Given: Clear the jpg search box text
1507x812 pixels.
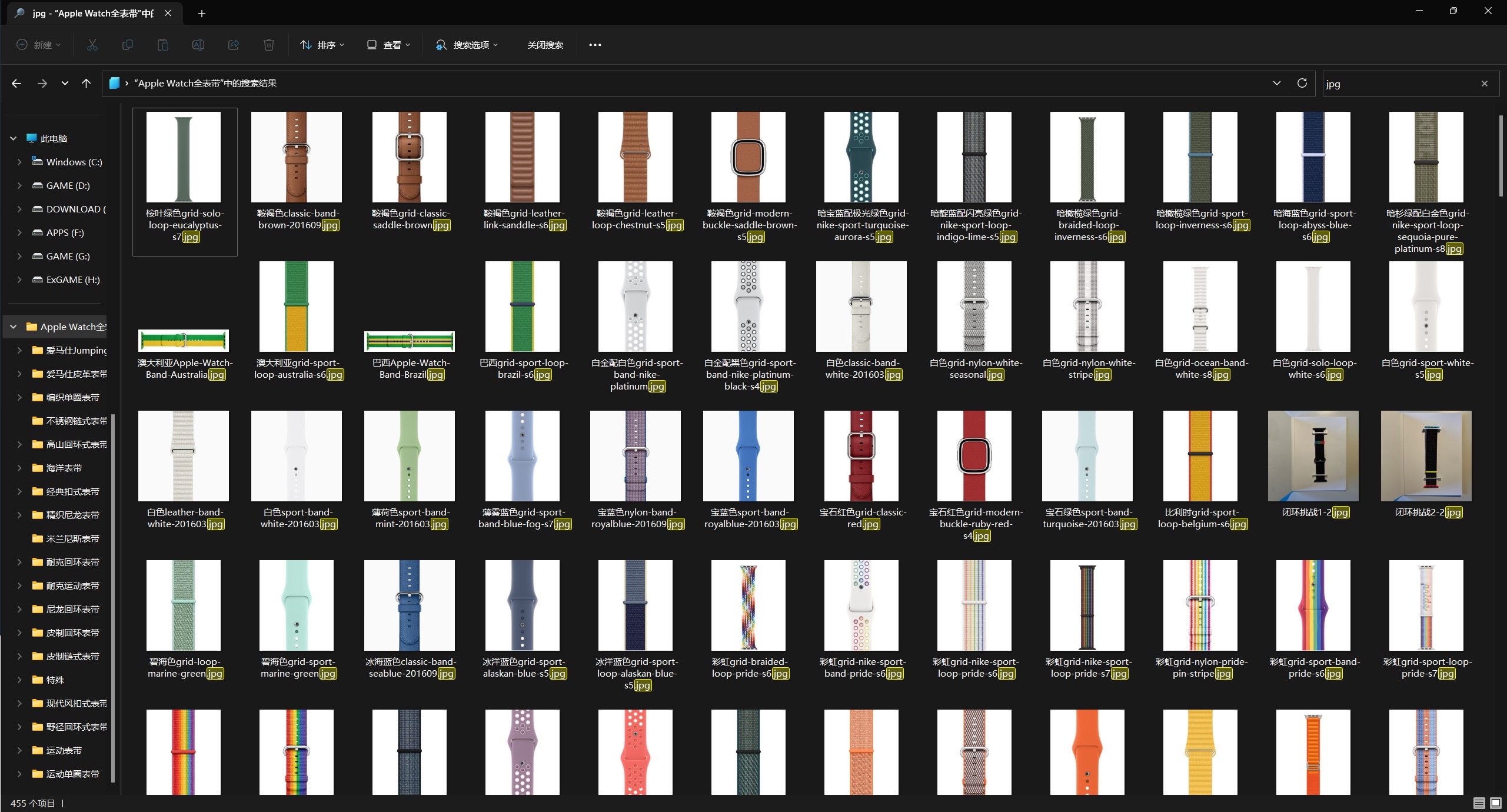Looking at the screenshot, I should coord(1485,84).
